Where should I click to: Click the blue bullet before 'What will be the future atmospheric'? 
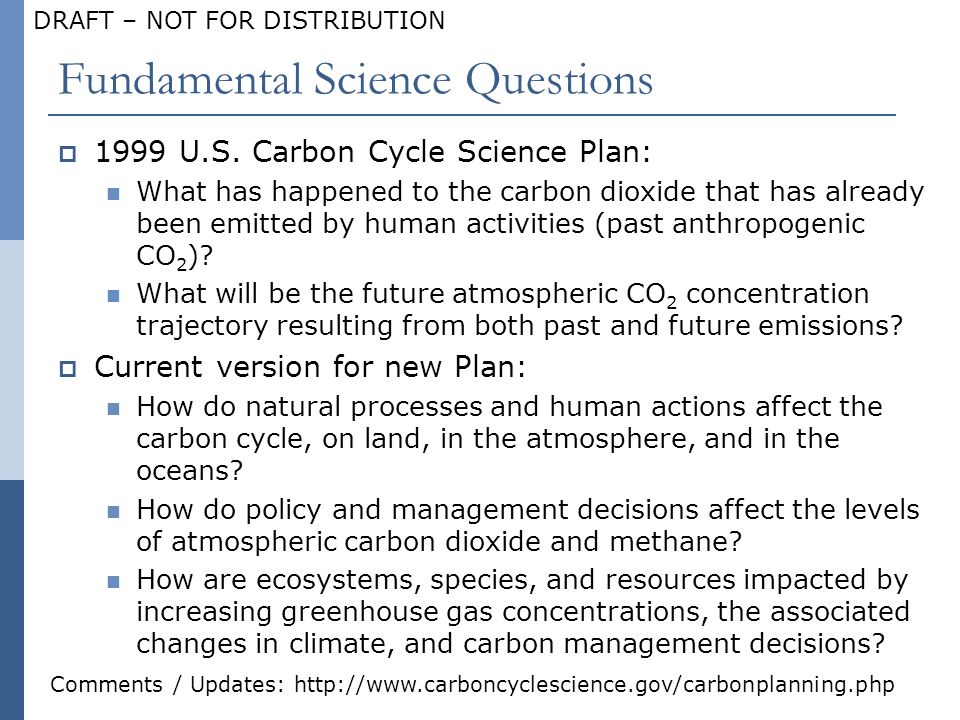click(x=113, y=296)
